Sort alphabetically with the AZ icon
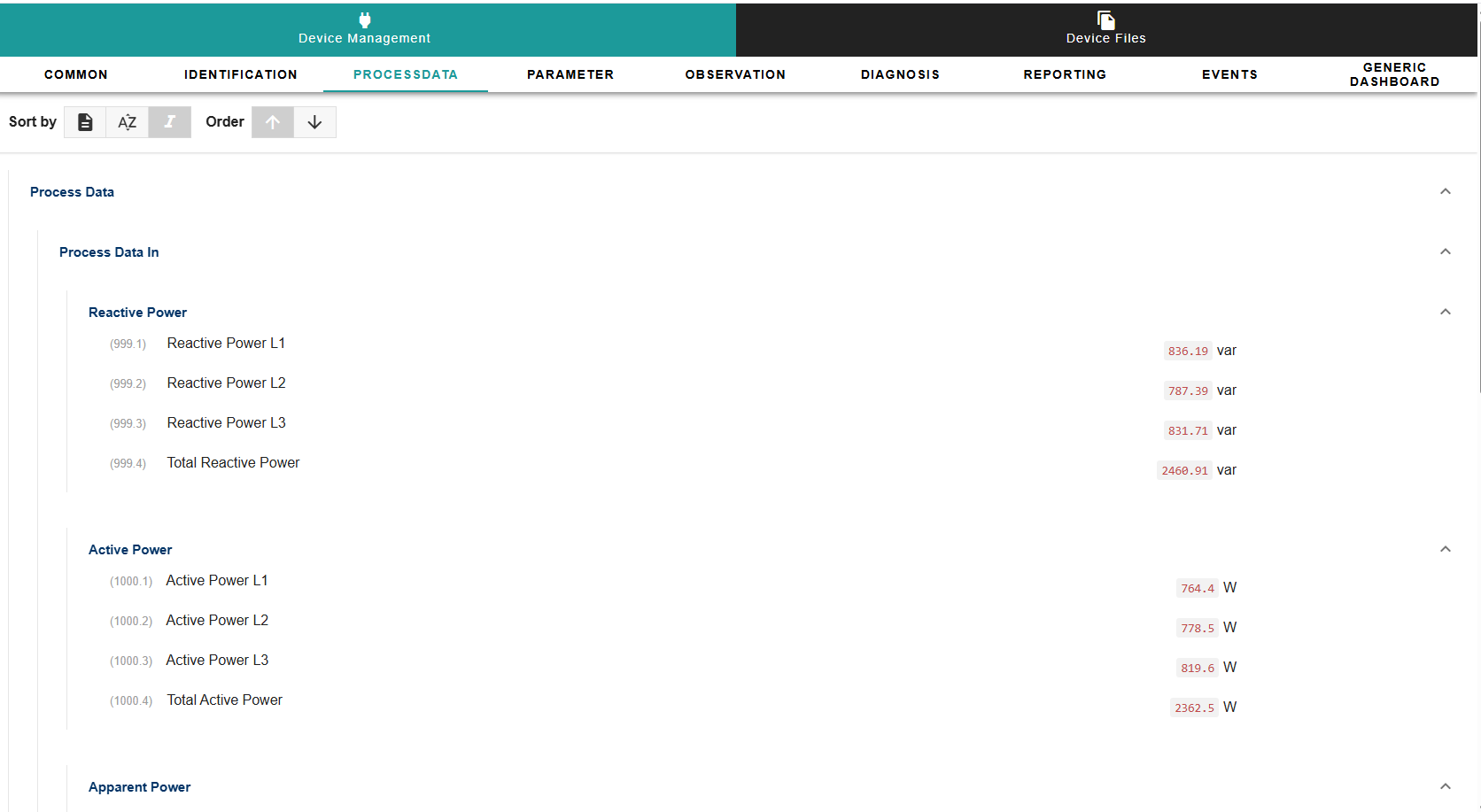This screenshot has width=1481, height=812. tap(127, 122)
